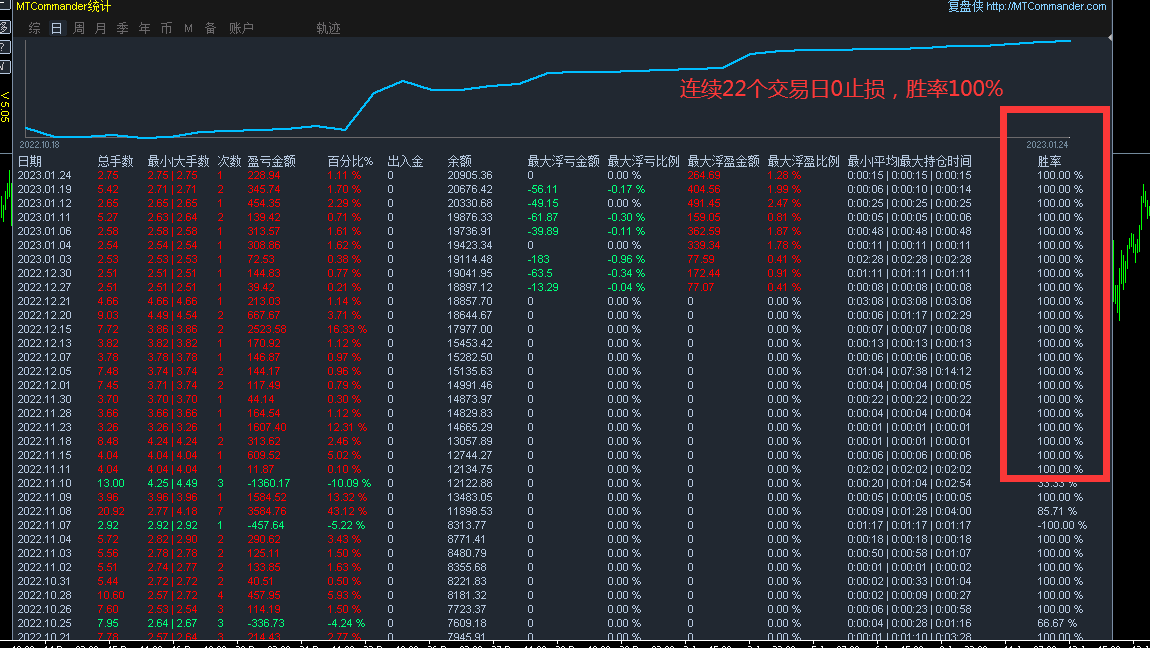Select the 2022.12.01 date cell
Image resolution: width=1150 pixels, height=648 pixels.
coord(45,385)
